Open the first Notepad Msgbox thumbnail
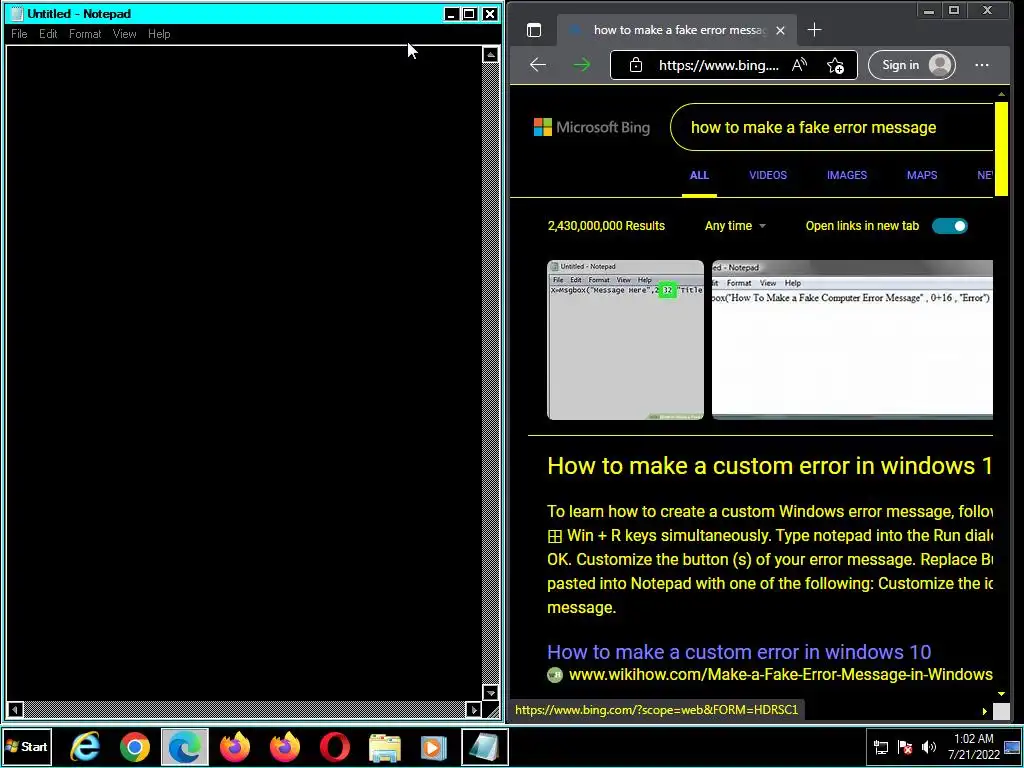Screen dimensions: 1024x768 (x=625, y=340)
